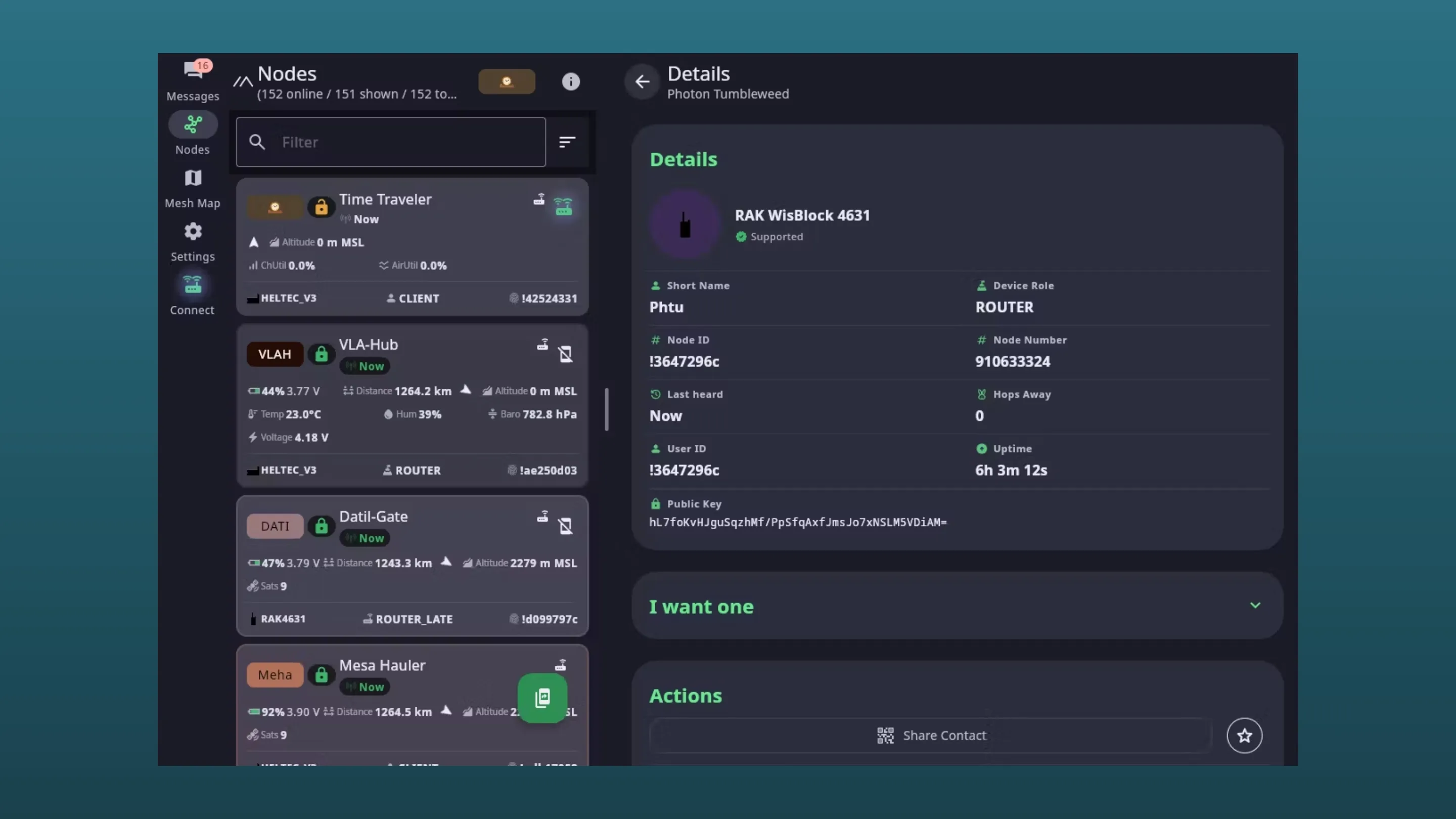Click the lock icon on VLA-Hub
The height and width of the screenshot is (819, 1456).
[321, 354]
